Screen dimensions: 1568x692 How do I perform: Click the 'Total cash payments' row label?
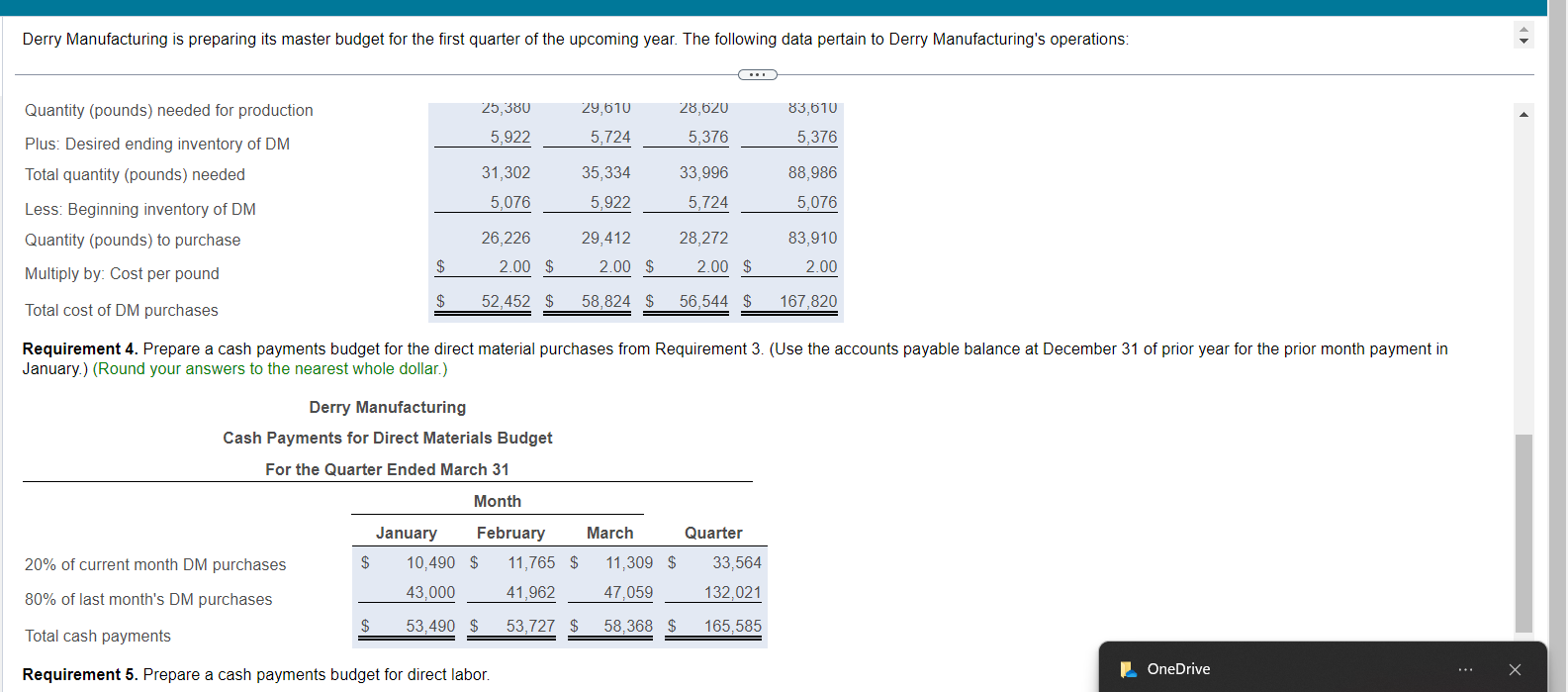click(98, 636)
